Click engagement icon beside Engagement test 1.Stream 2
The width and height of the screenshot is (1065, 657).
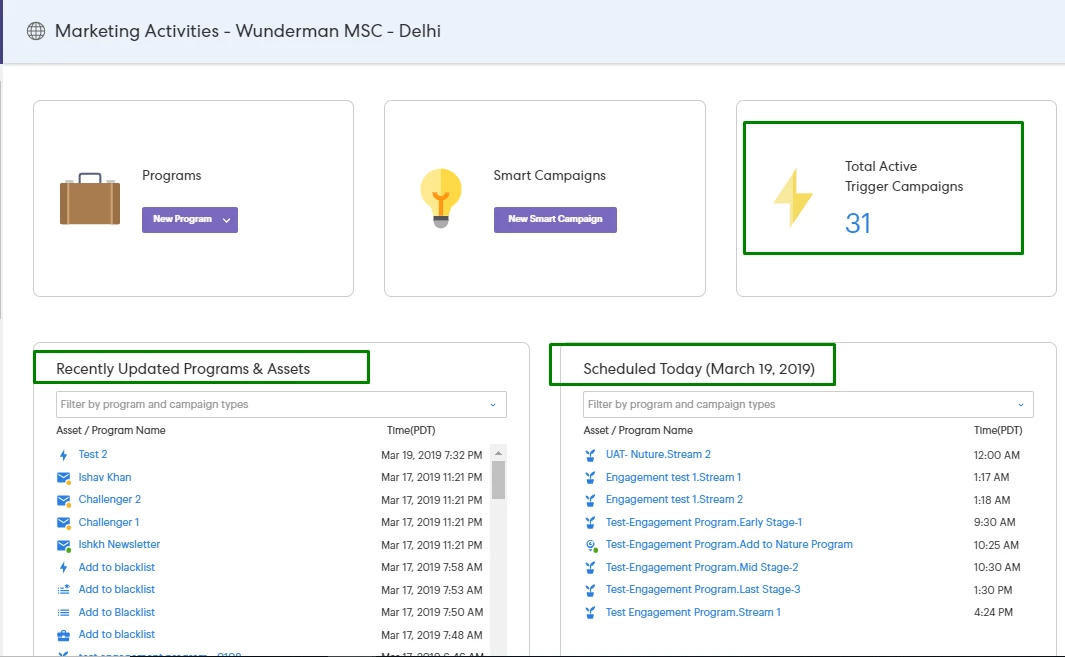coord(590,500)
